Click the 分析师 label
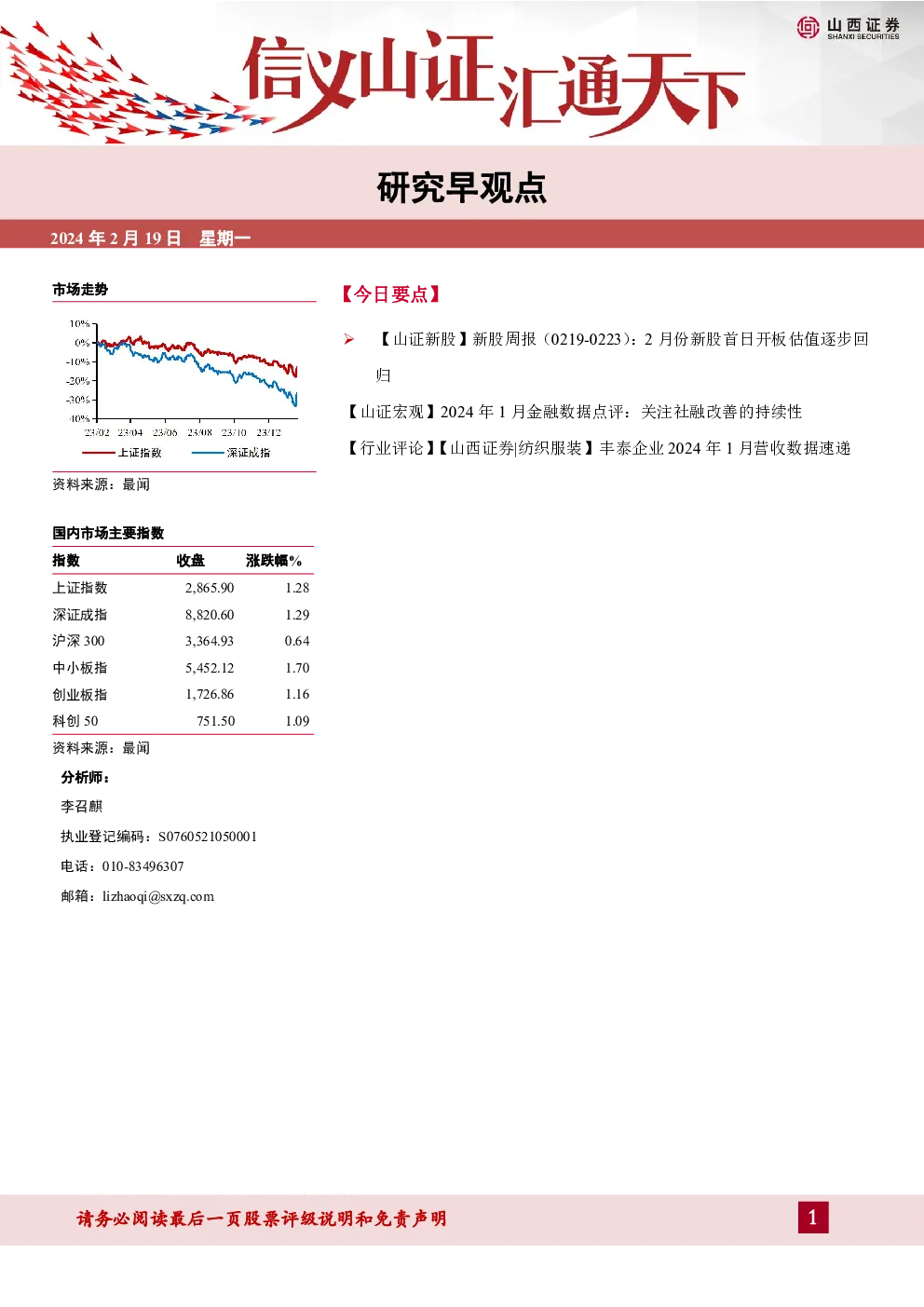The image size is (924, 1307). coord(86,778)
